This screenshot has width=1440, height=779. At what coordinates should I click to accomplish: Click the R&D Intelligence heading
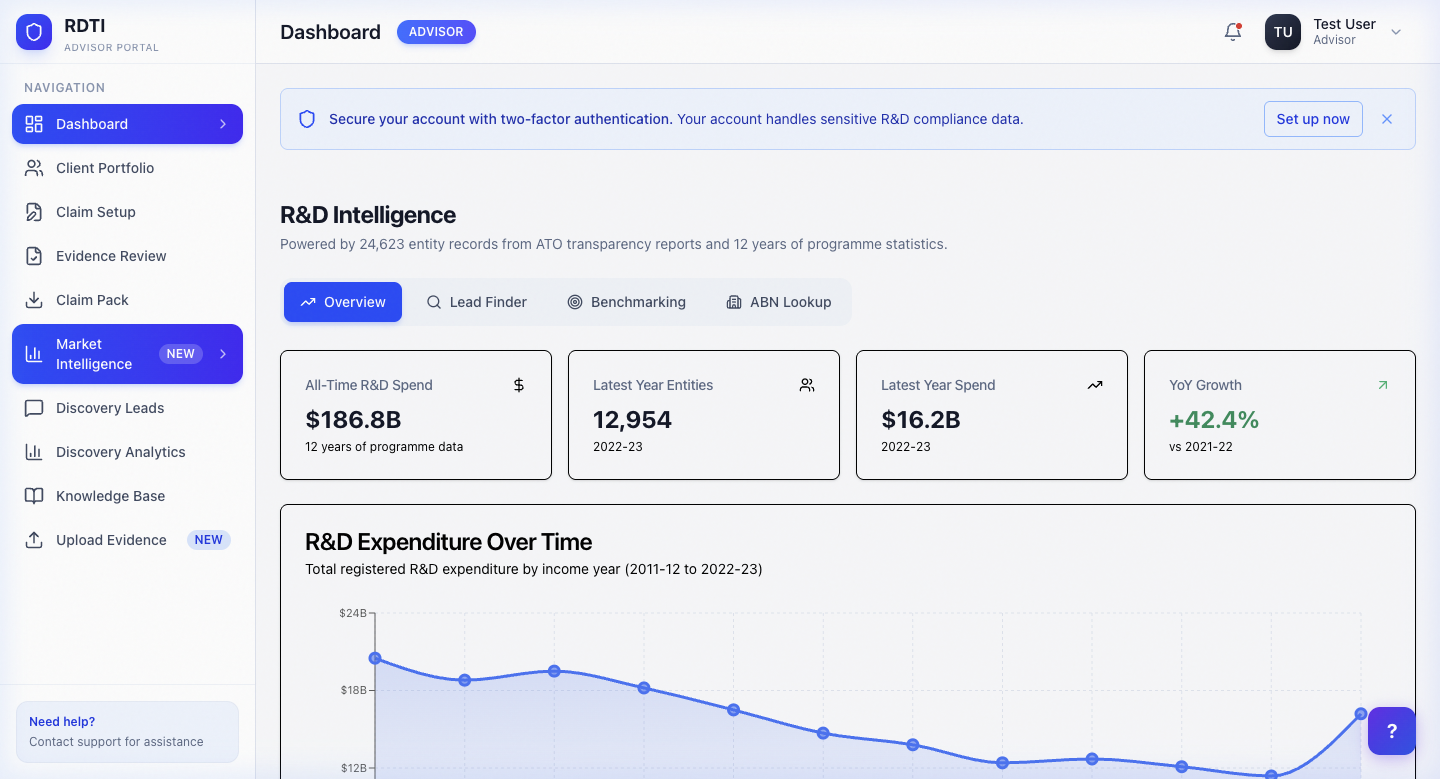tap(368, 215)
